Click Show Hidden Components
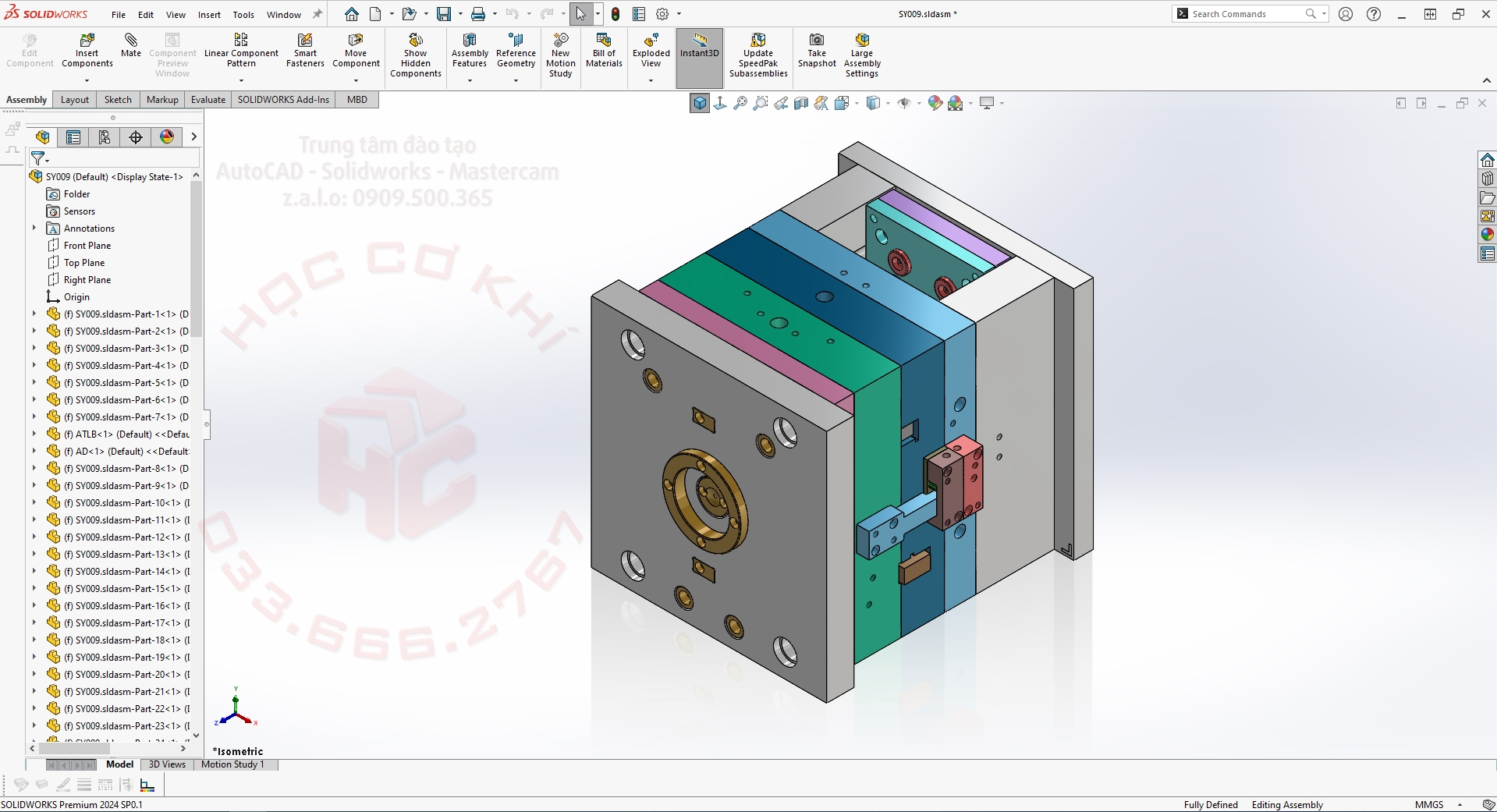 click(x=416, y=55)
